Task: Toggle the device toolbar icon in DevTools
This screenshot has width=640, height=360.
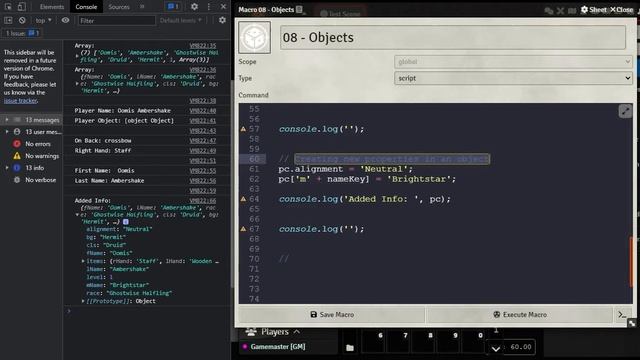Action: coord(22,7)
